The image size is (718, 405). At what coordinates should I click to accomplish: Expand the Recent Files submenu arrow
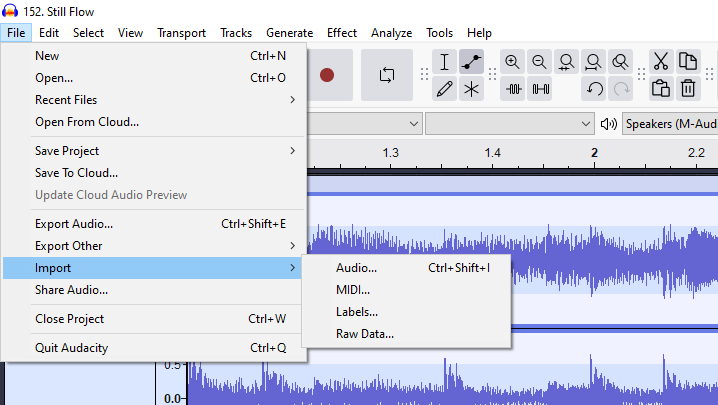click(293, 100)
